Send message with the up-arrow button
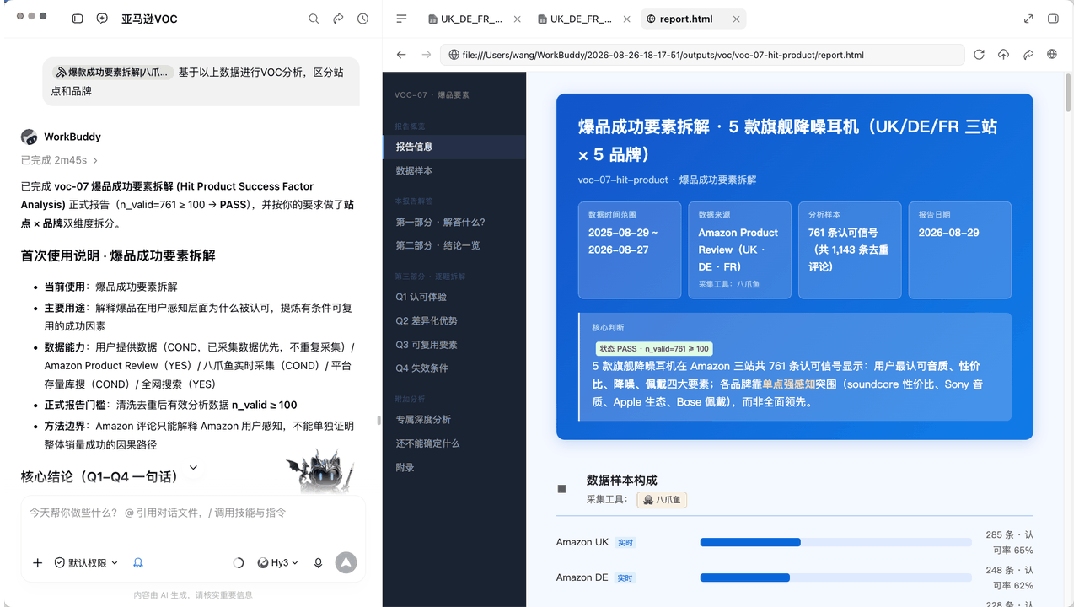1079x607 pixels. point(346,563)
